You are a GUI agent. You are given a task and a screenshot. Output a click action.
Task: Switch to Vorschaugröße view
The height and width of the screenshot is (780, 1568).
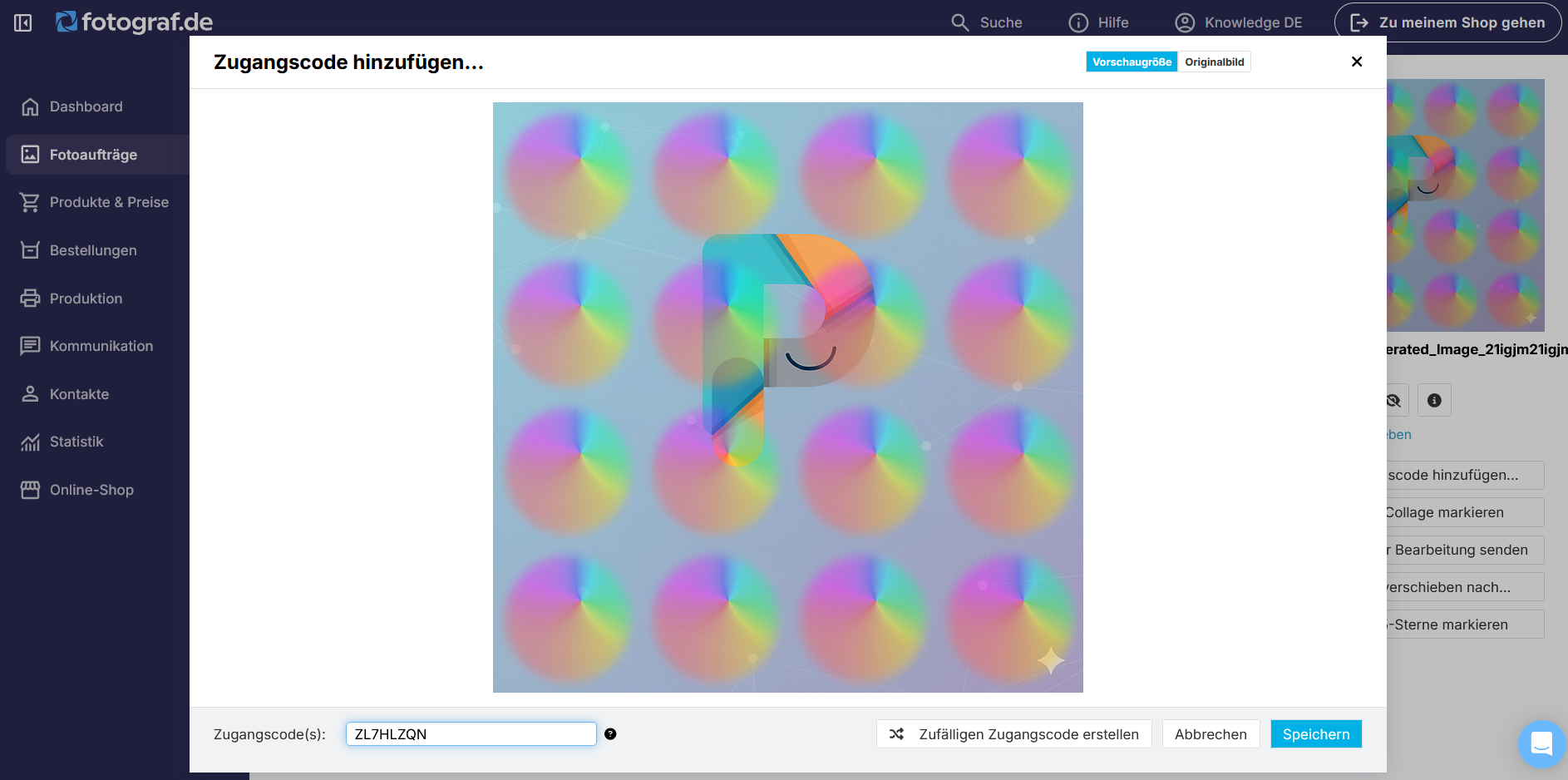click(x=1132, y=62)
